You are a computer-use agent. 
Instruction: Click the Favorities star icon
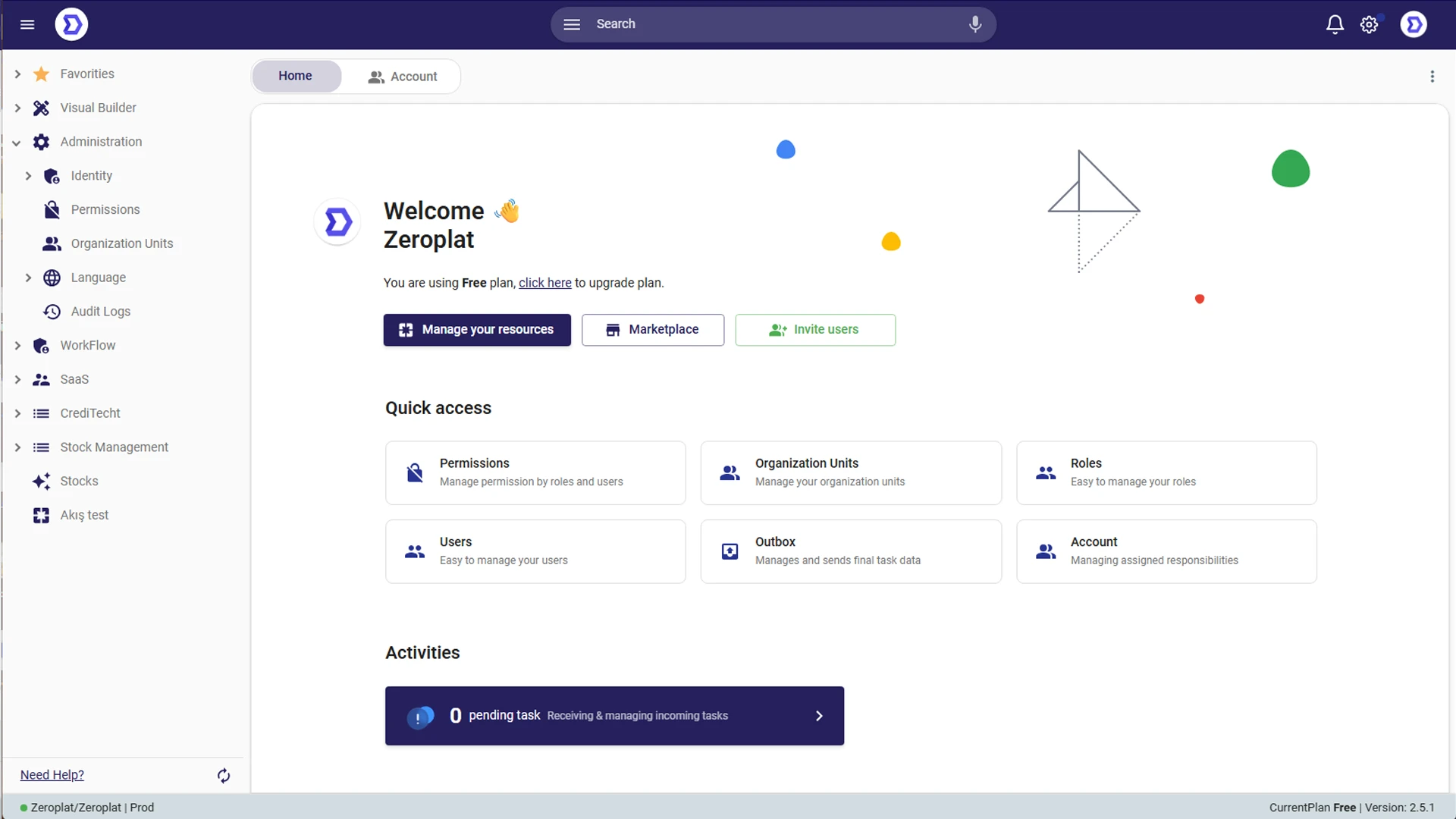pos(41,74)
